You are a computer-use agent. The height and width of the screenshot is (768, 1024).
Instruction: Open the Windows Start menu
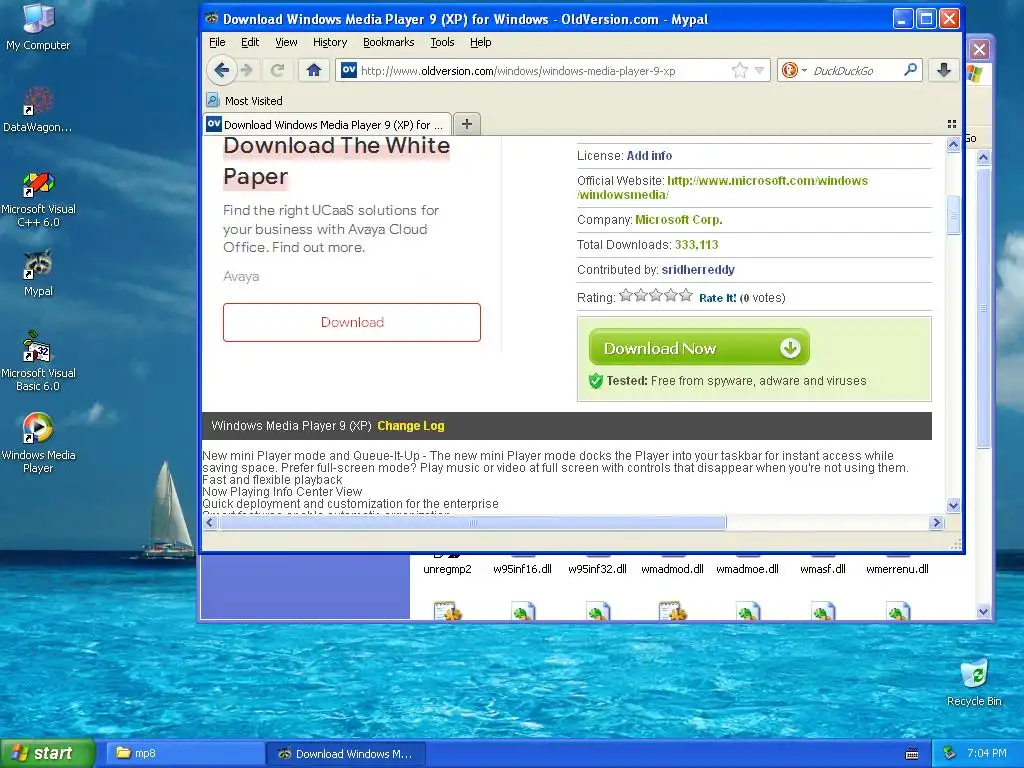click(x=48, y=753)
